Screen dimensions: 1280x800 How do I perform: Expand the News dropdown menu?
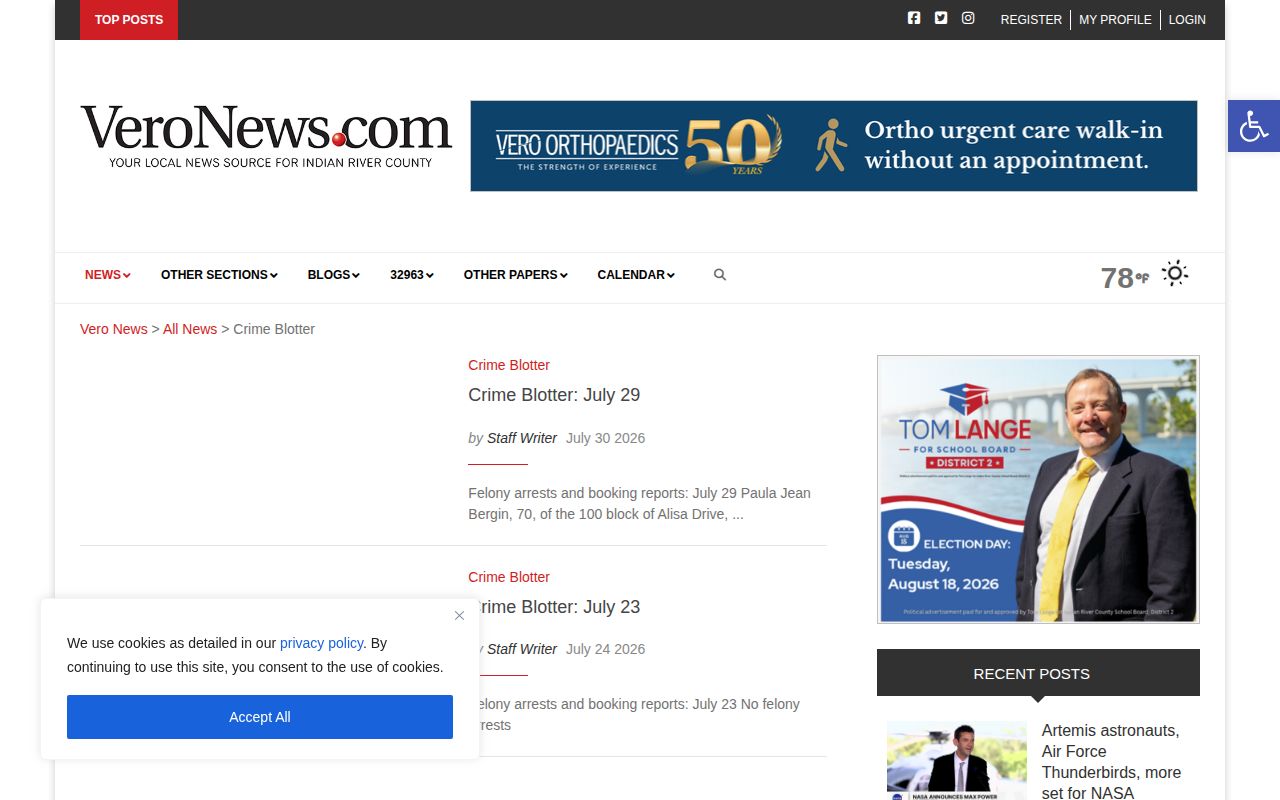coord(108,275)
